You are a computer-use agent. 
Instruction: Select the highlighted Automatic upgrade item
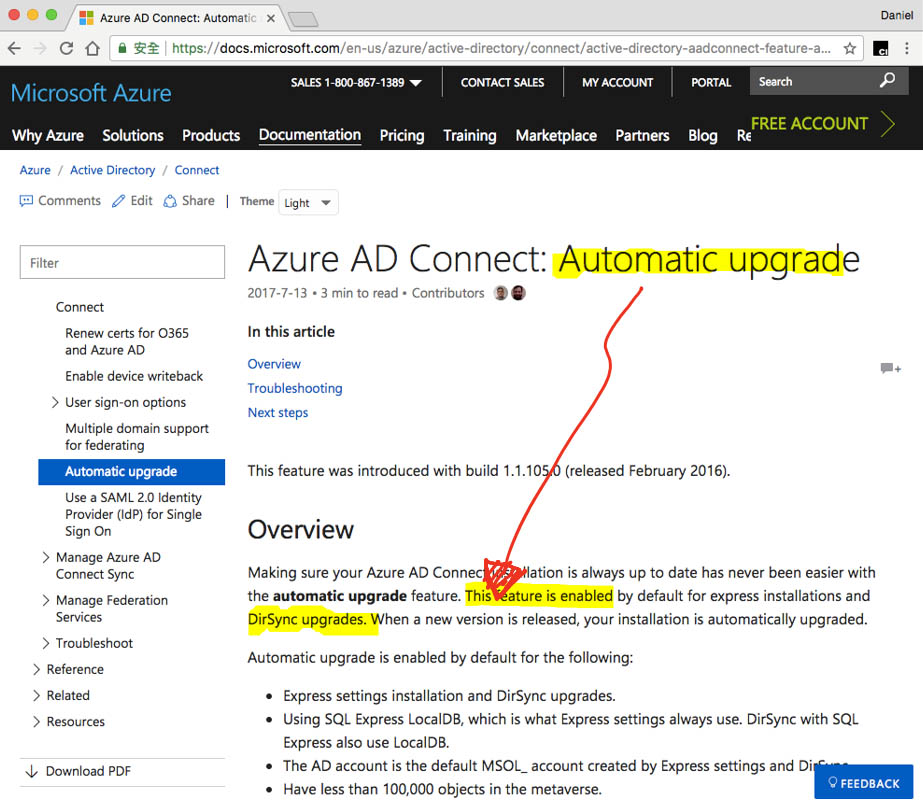click(132, 472)
